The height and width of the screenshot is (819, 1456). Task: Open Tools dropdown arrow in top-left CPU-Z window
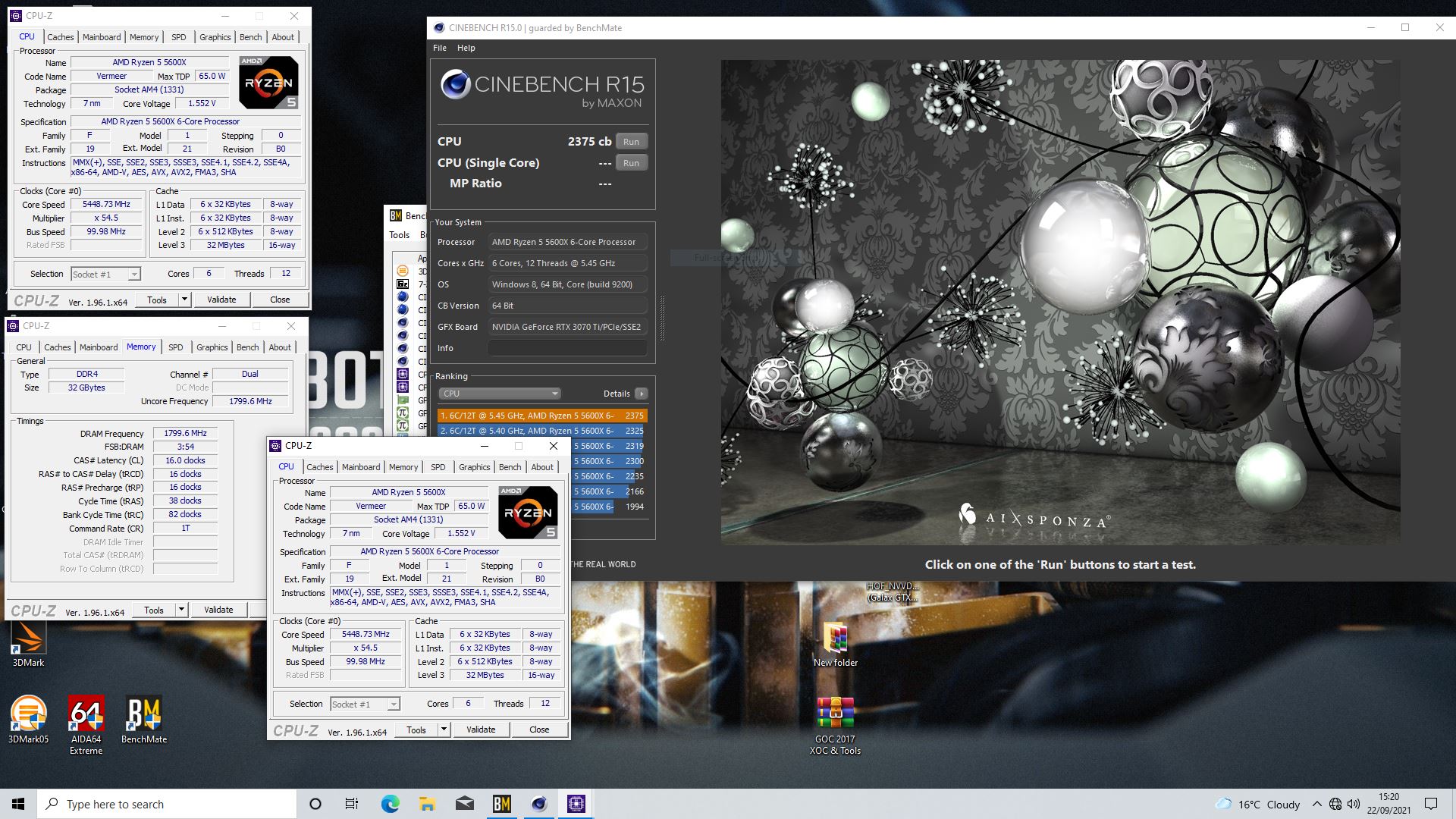coord(184,300)
